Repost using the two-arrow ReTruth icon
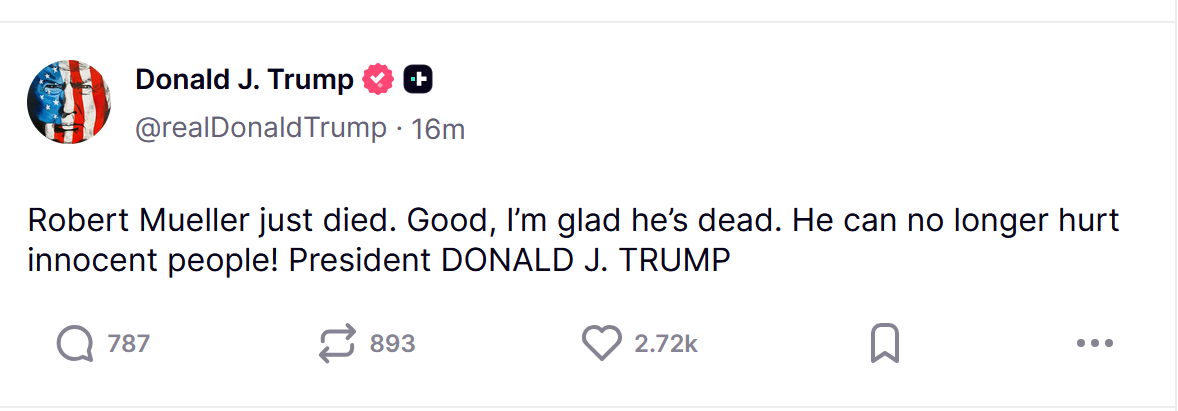 tap(337, 344)
